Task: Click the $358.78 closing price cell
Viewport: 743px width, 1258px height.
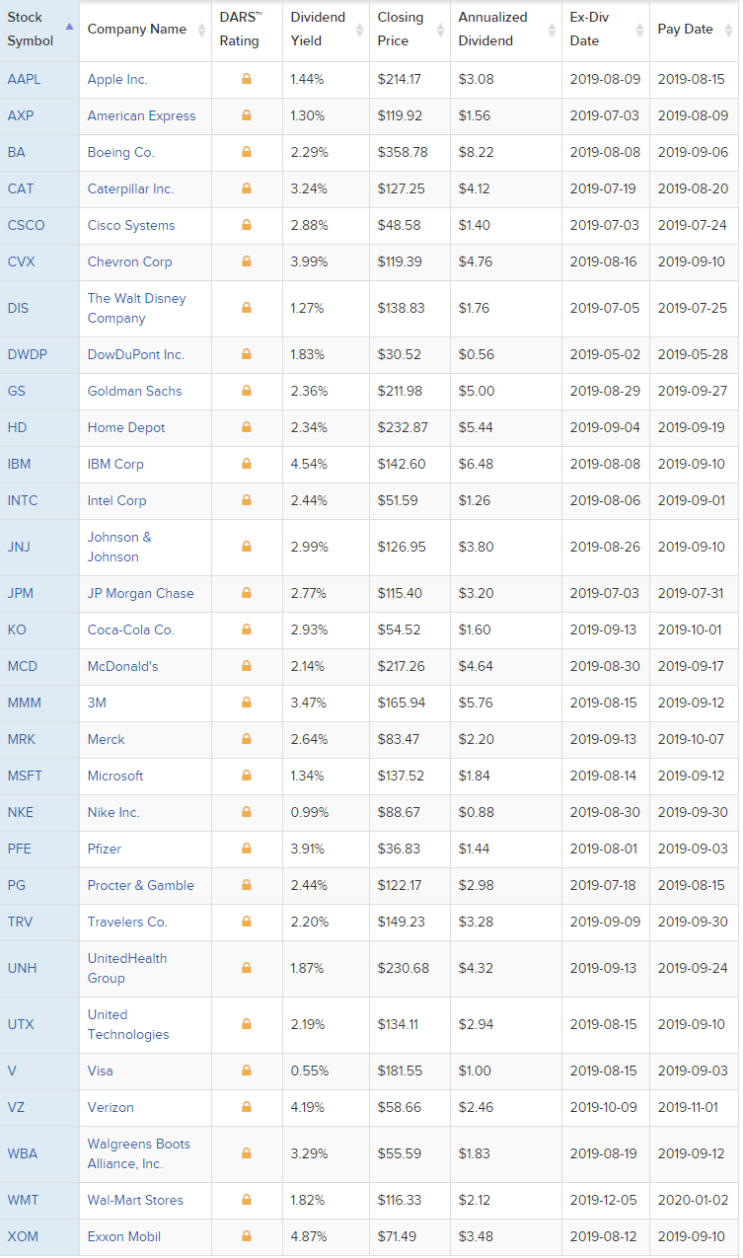Action: [x=403, y=152]
